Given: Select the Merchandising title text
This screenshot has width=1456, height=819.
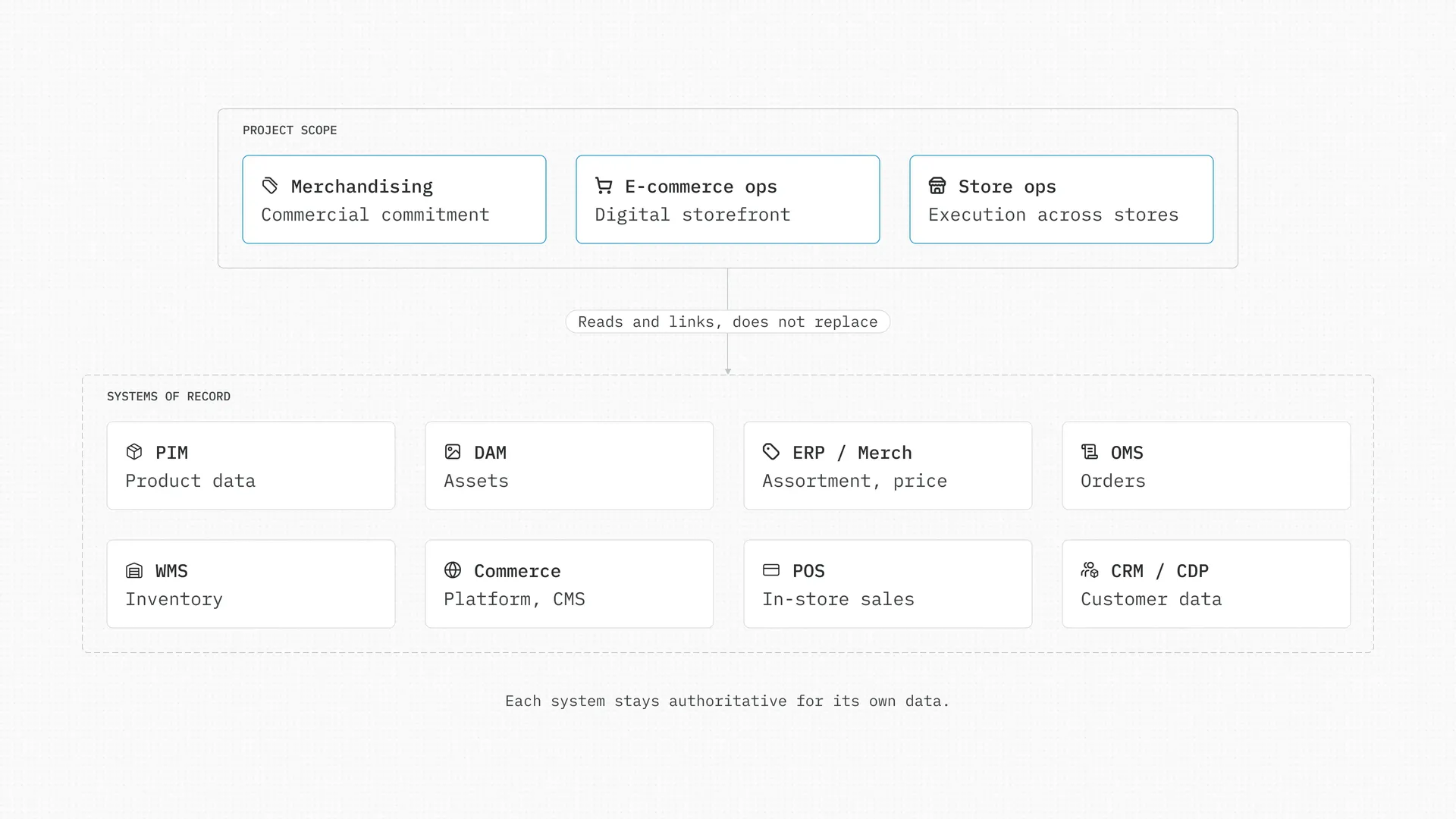Looking at the screenshot, I should point(362,187).
